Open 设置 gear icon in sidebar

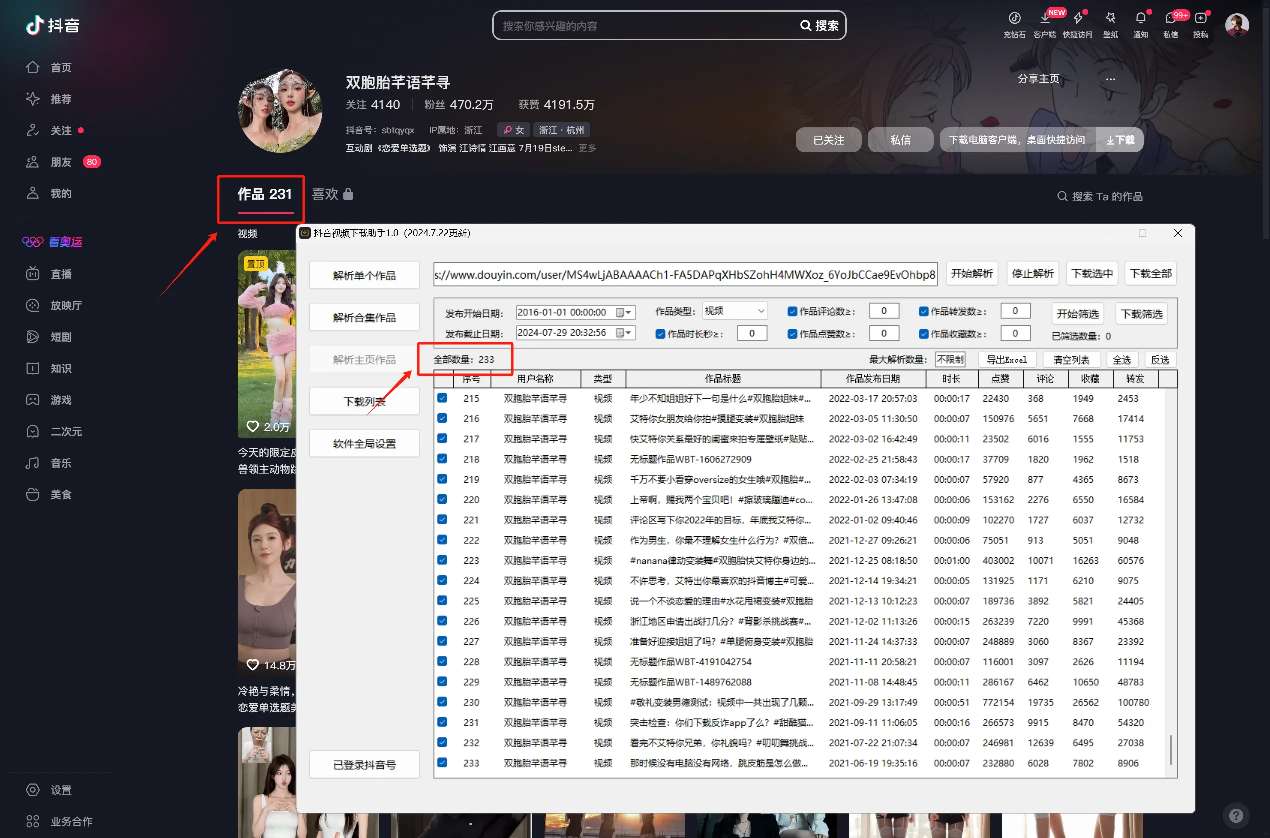tap(33, 790)
